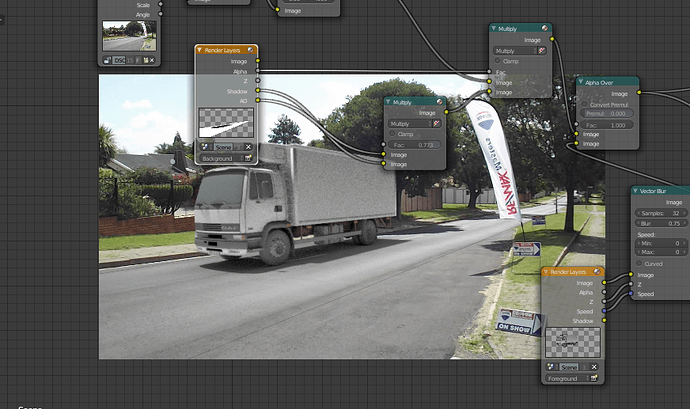Toggle alpha icon beside lower Multiply blend mode
Viewport: 690px width, 409px height.
(436, 124)
